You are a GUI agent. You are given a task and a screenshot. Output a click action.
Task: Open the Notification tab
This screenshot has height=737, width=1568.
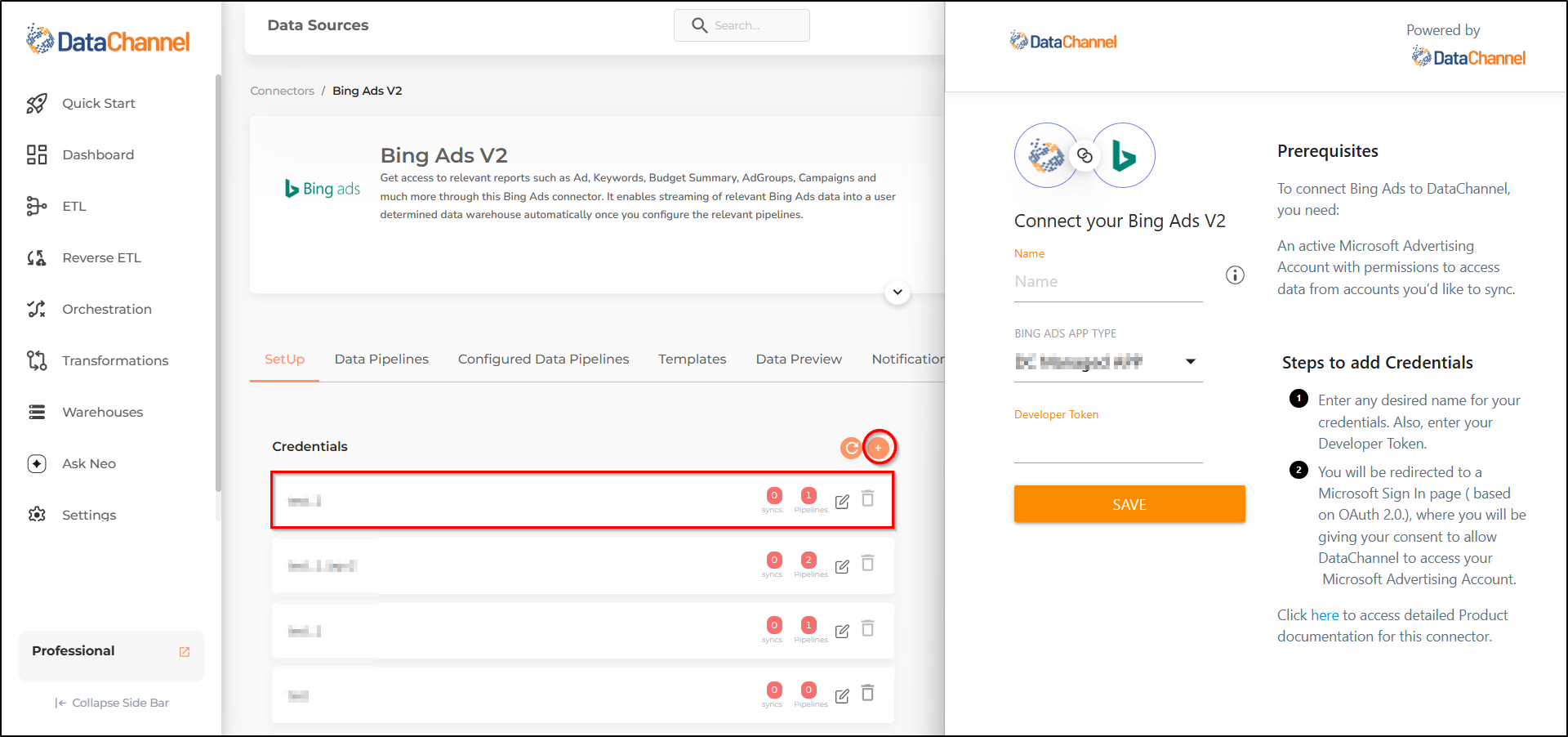click(x=908, y=360)
